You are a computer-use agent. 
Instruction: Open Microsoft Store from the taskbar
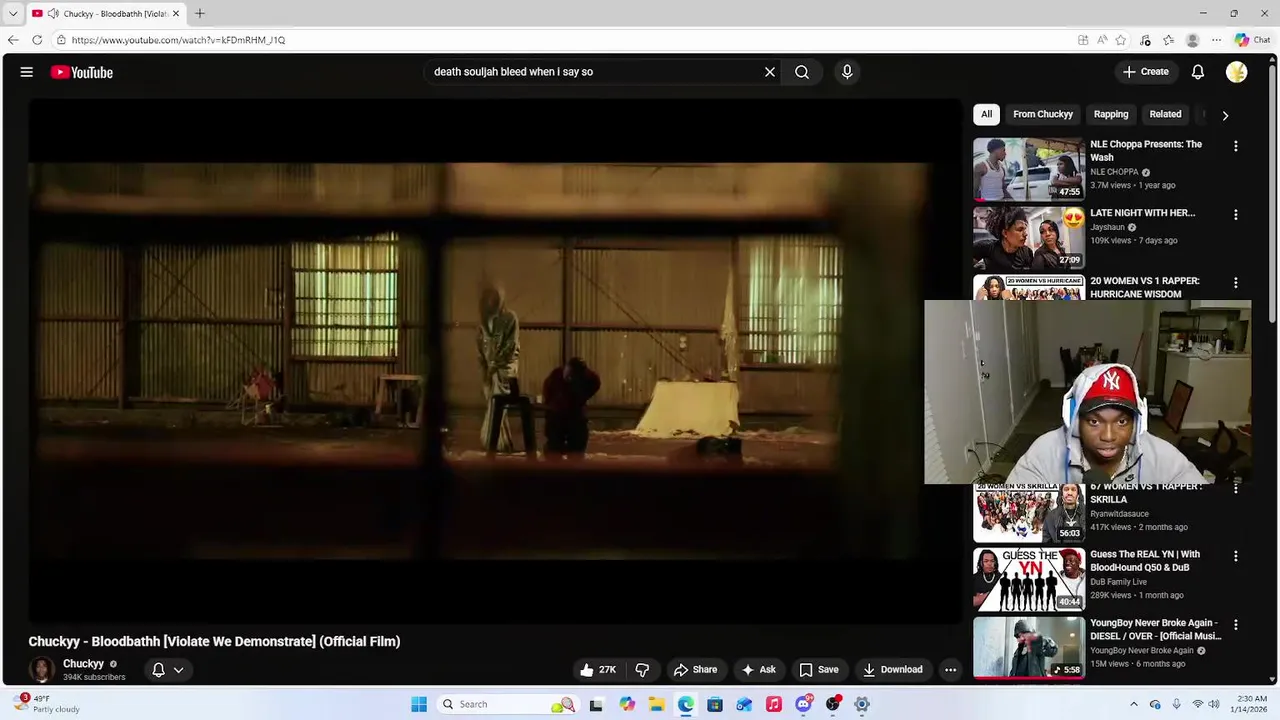coord(715,704)
